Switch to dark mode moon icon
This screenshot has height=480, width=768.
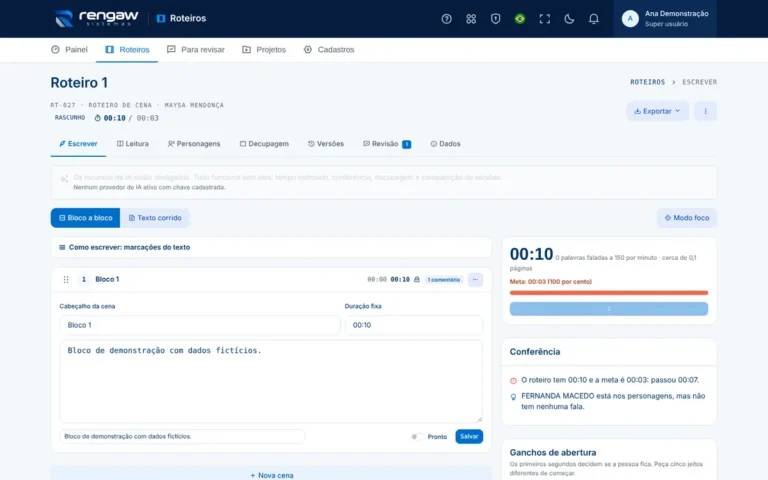[x=569, y=19]
